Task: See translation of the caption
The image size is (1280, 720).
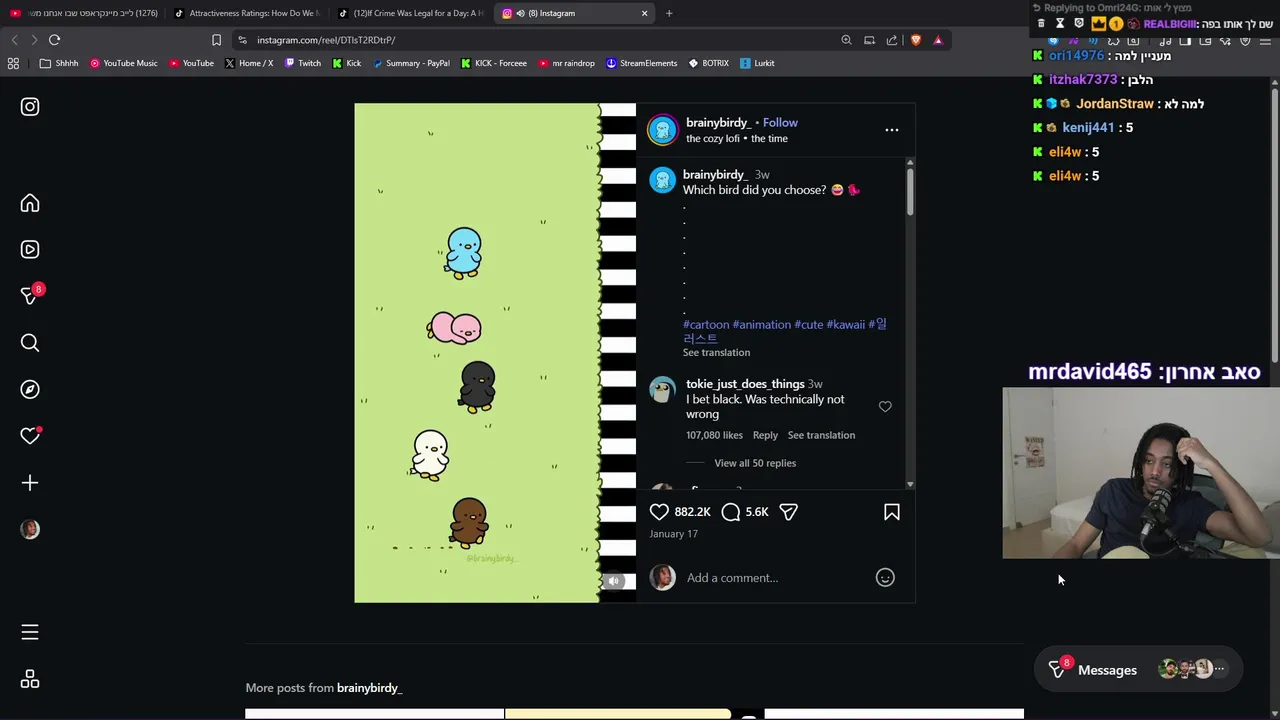Action: coord(716,353)
